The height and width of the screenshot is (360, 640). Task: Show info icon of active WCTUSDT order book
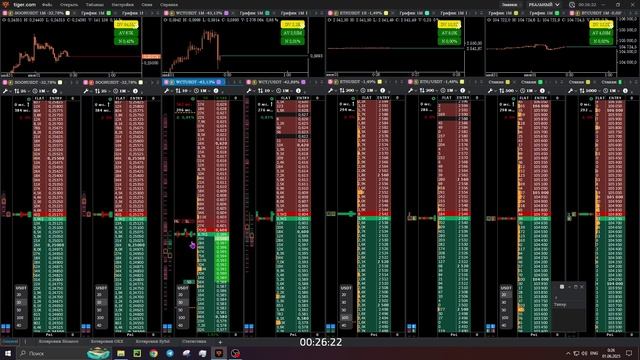216,91
